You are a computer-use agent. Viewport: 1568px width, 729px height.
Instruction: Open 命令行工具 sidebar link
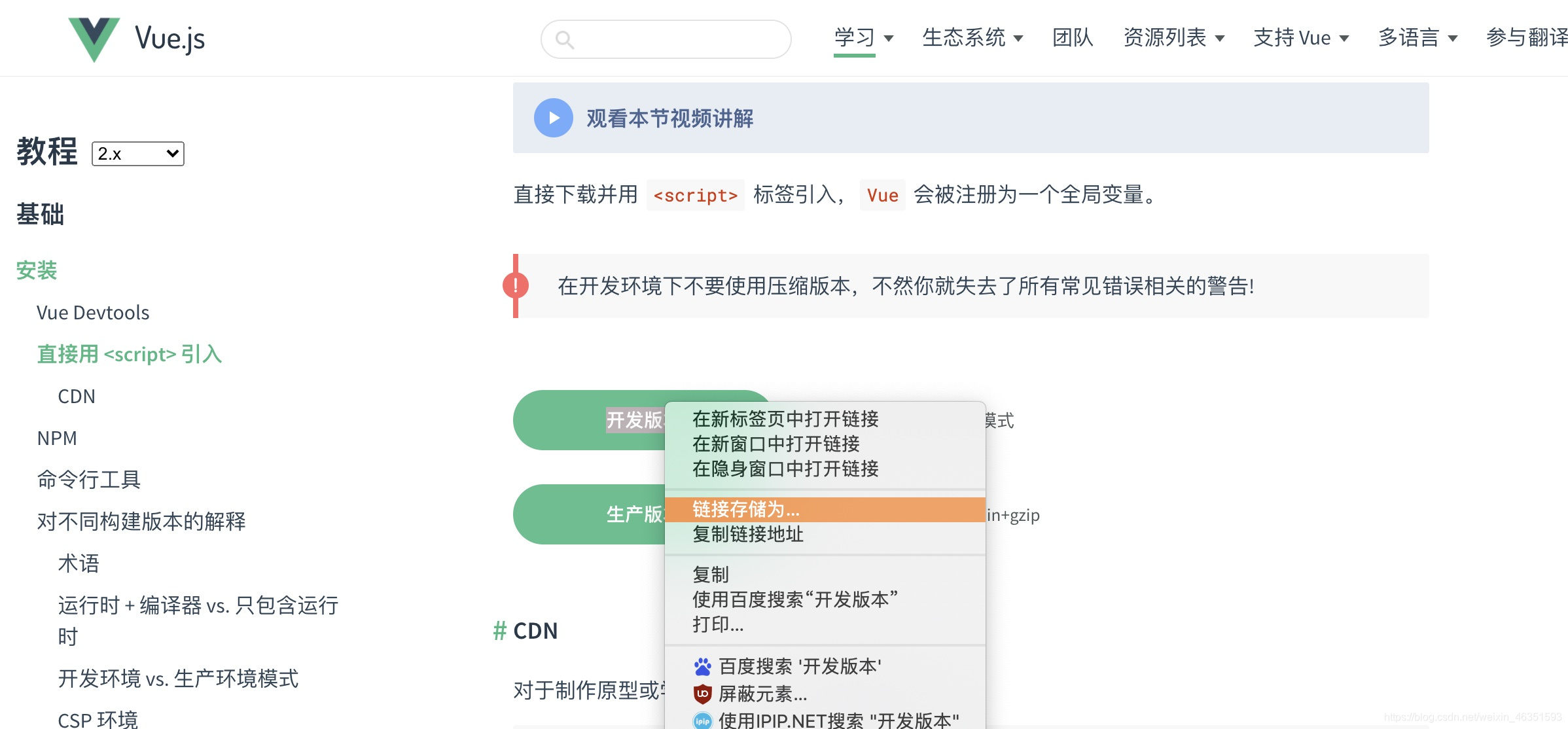tap(89, 480)
